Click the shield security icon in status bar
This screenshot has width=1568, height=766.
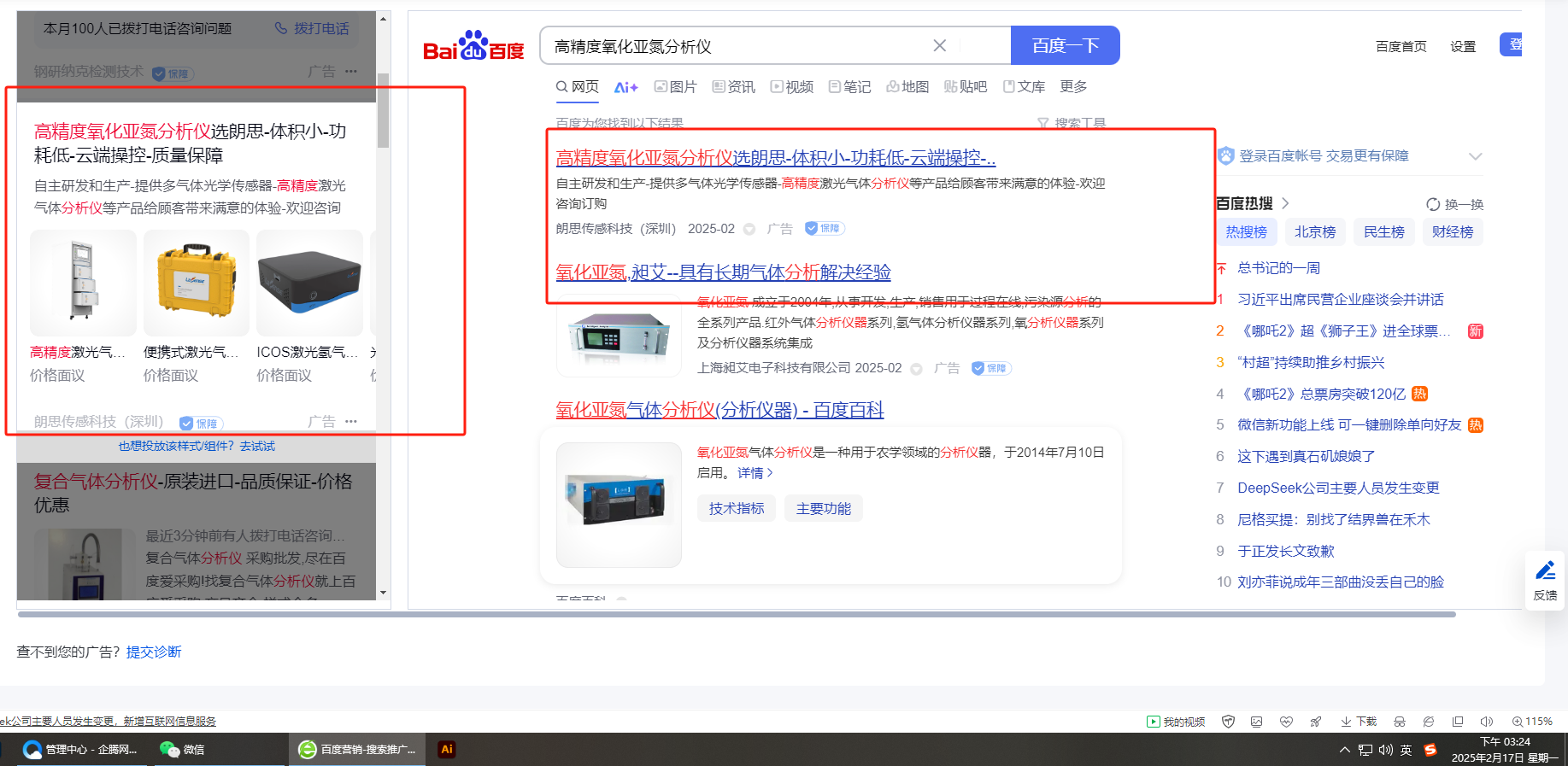coord(1228,722)
